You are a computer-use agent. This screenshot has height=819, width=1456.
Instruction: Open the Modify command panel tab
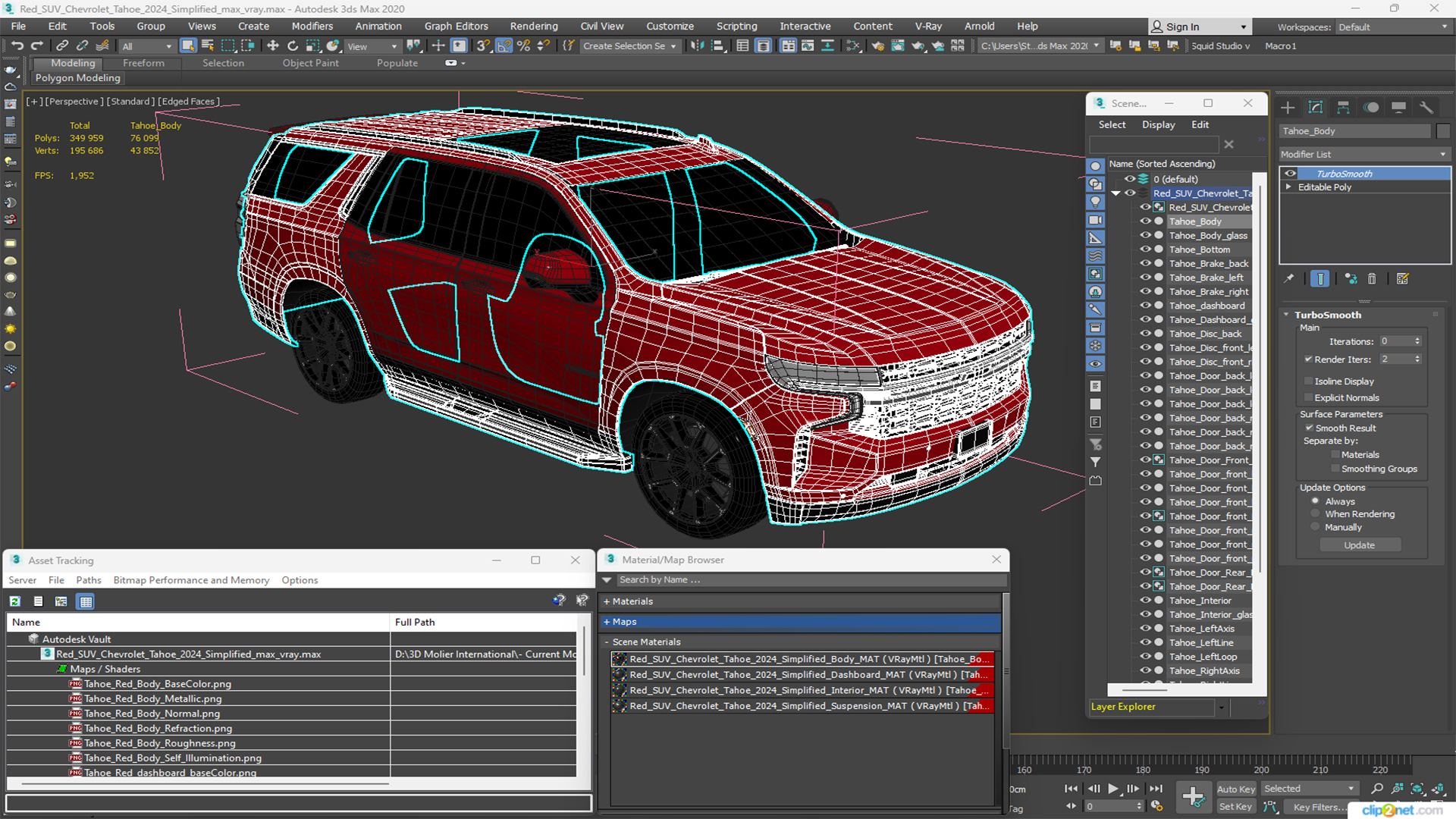point(1316,108)
